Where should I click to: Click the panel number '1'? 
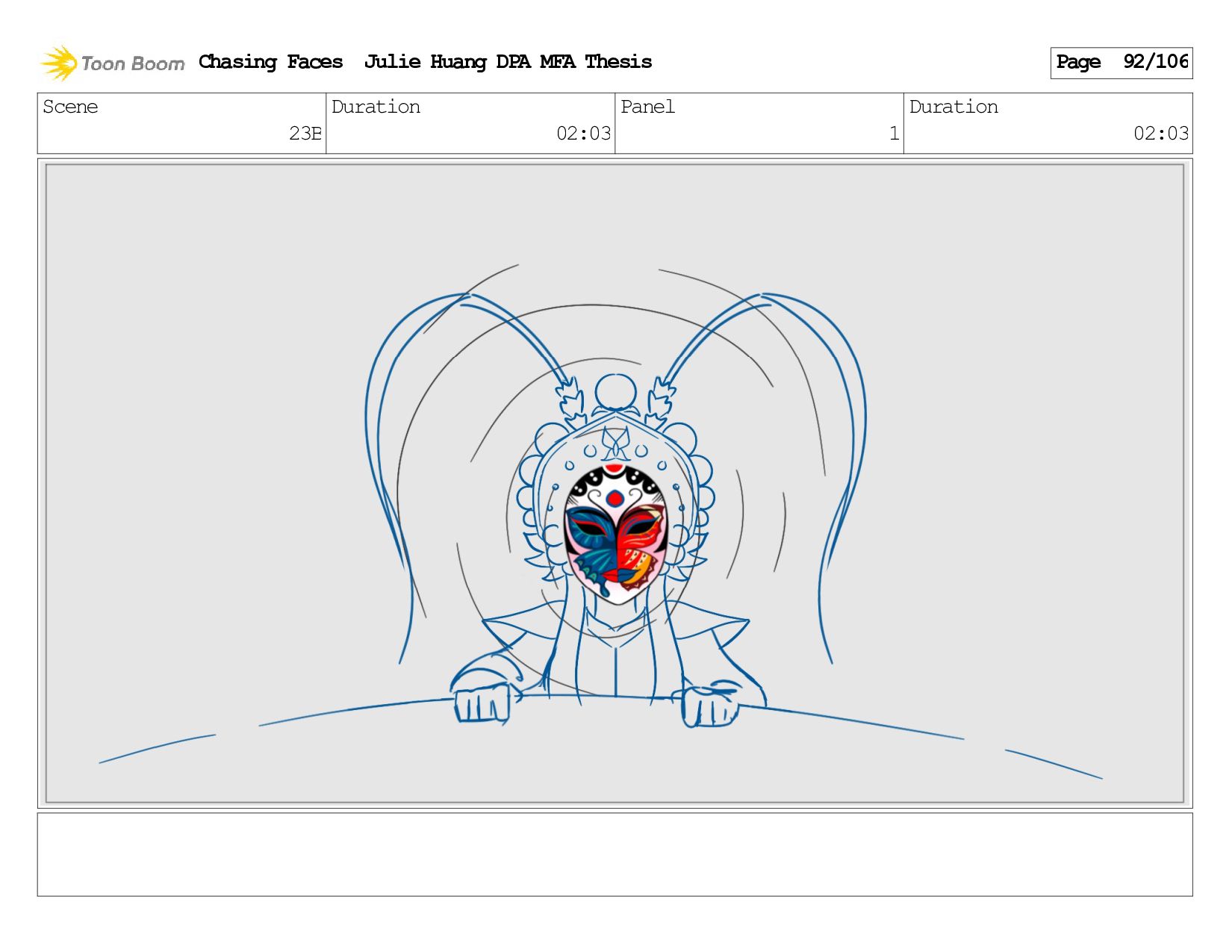894,134
